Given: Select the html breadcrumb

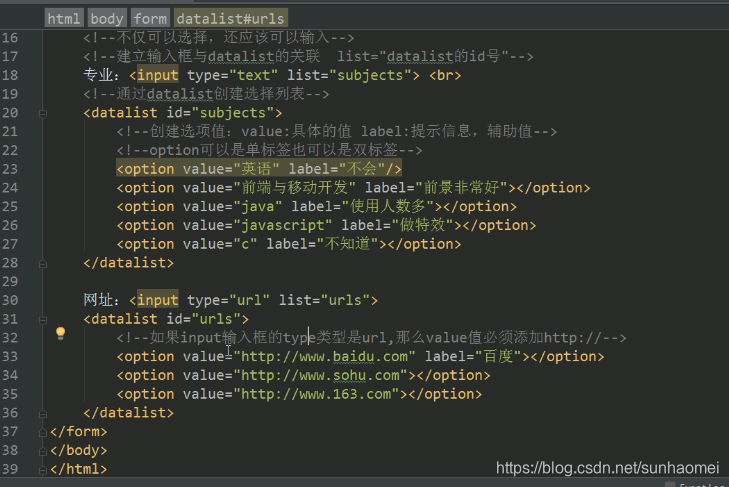Looking at the screenshot, I should (x=64, y=19).
